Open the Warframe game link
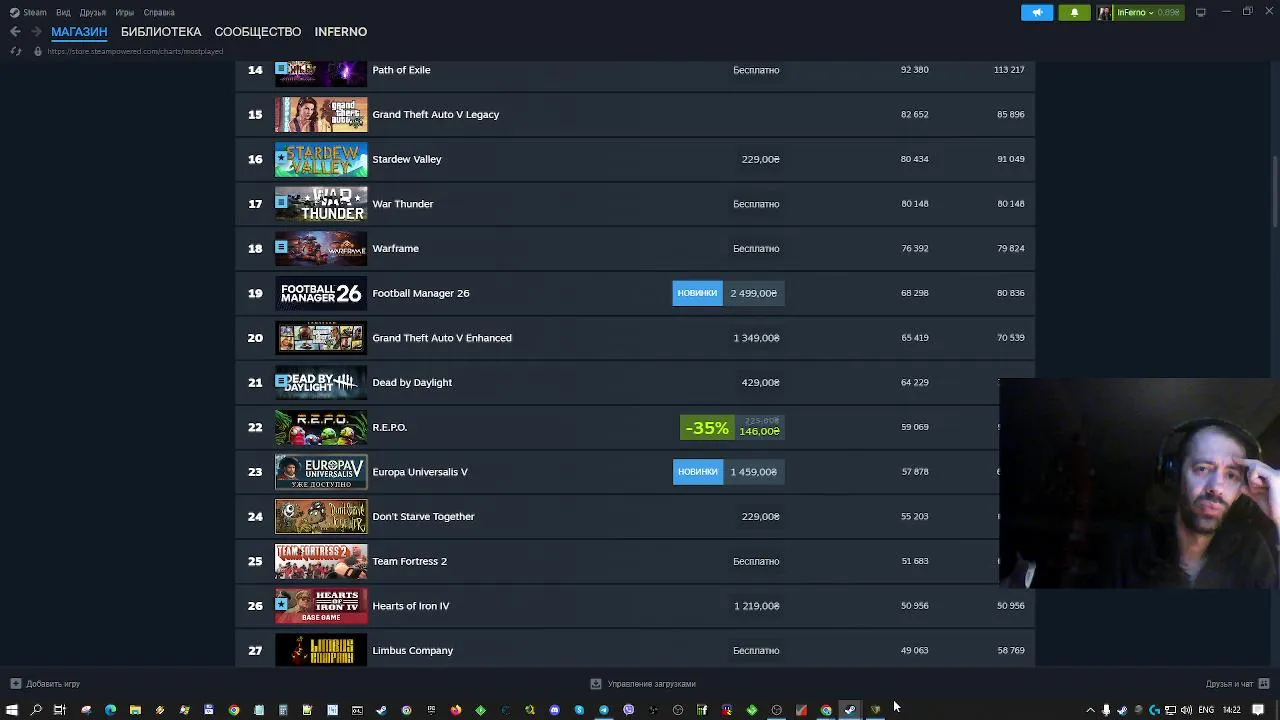The height and width of the screenshot is (720, 1280). pyautogui.click(x=395, y=248)
